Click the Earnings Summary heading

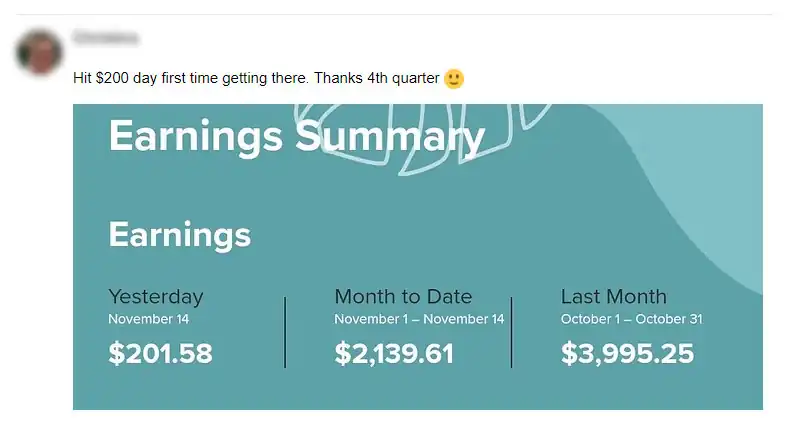click(x=296, y=136)
